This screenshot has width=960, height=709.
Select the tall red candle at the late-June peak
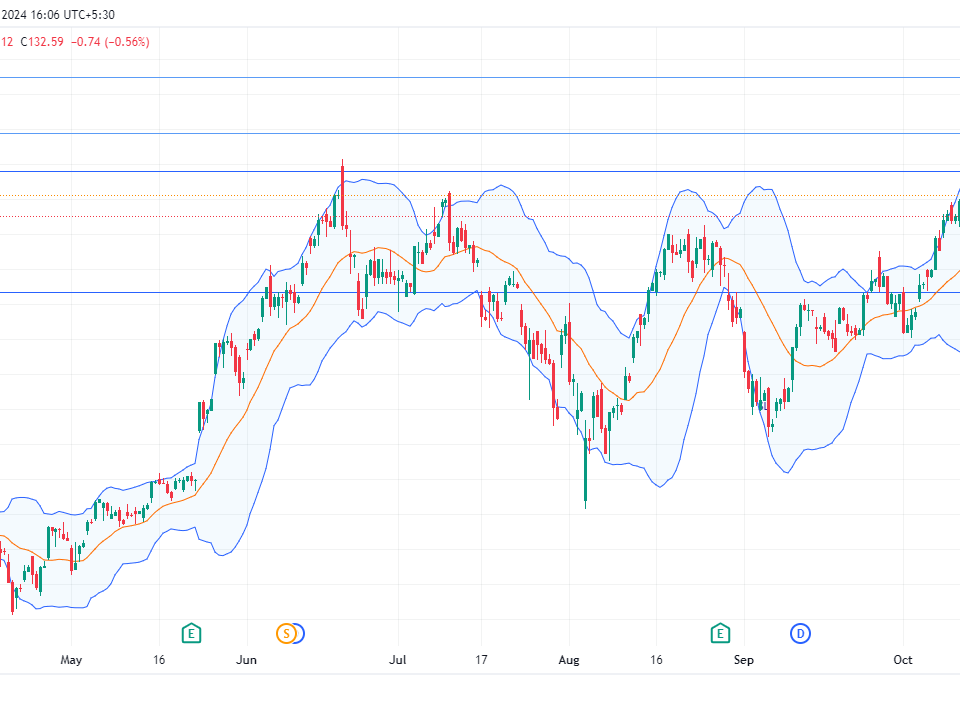point(342,196)
